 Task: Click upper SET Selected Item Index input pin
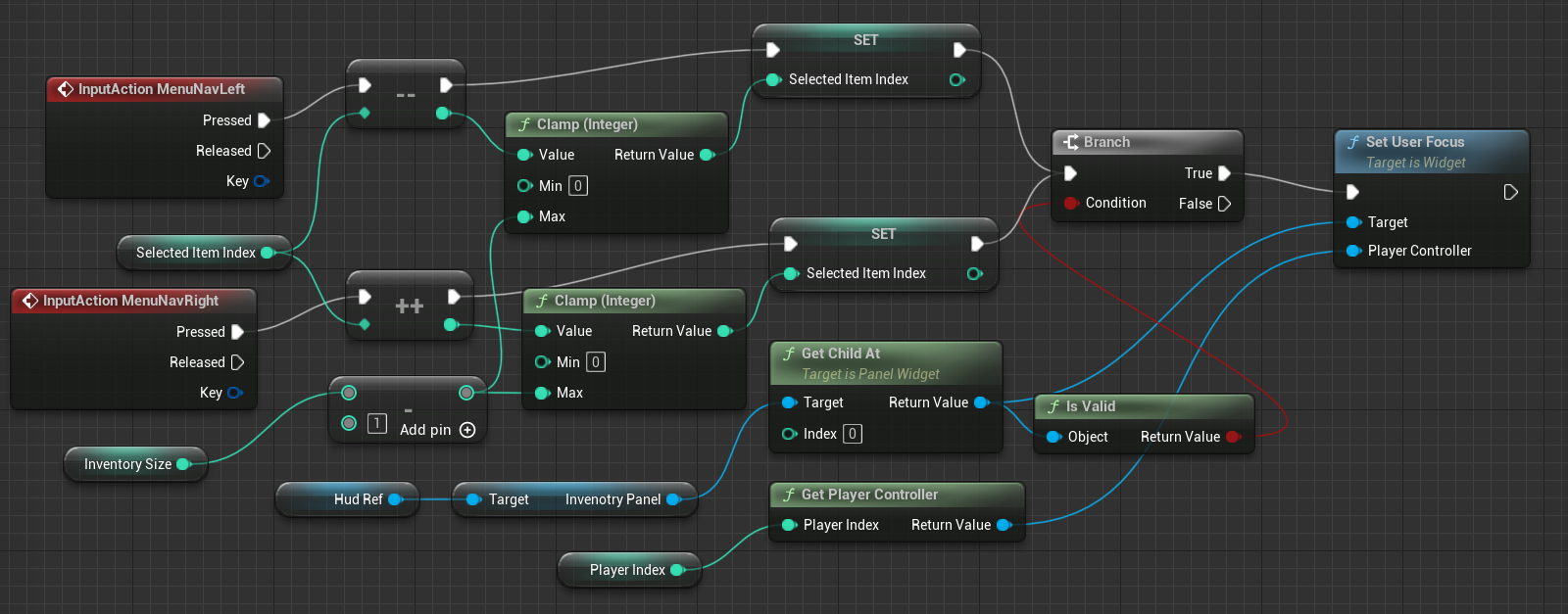pos(773,79)
